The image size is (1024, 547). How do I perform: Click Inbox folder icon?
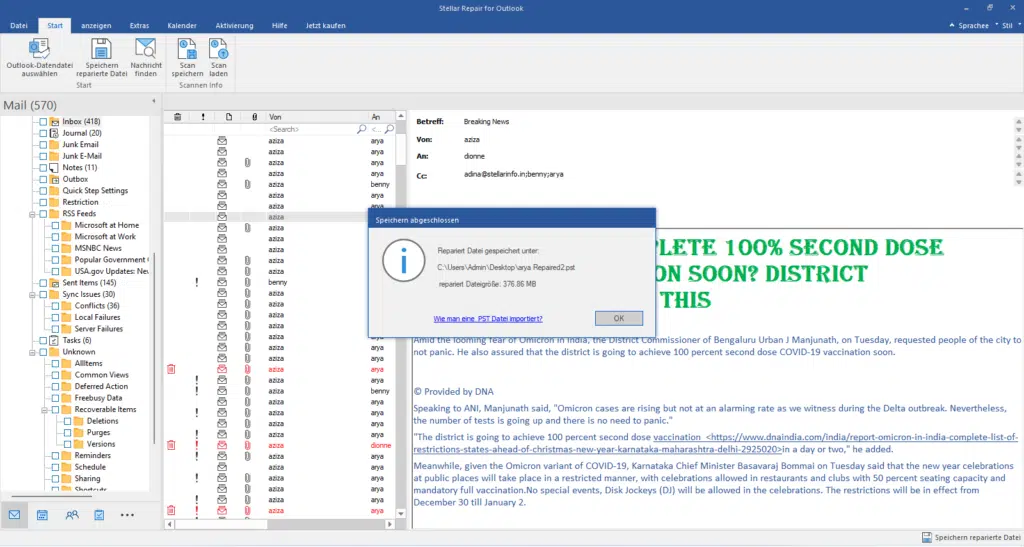[x=54, y=121]
